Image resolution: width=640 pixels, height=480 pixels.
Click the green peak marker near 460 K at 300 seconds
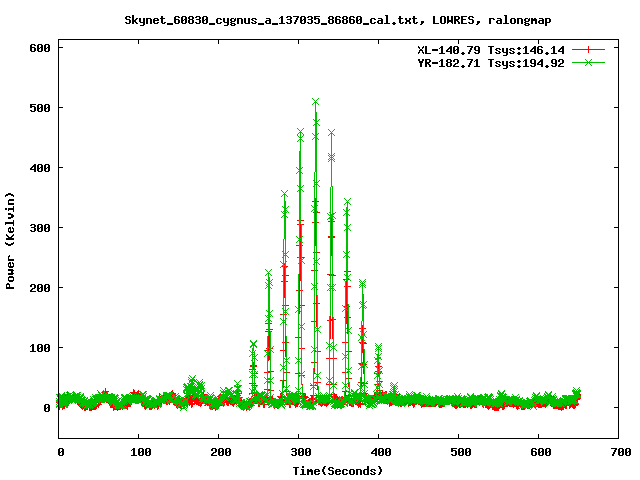click(300, 133)
